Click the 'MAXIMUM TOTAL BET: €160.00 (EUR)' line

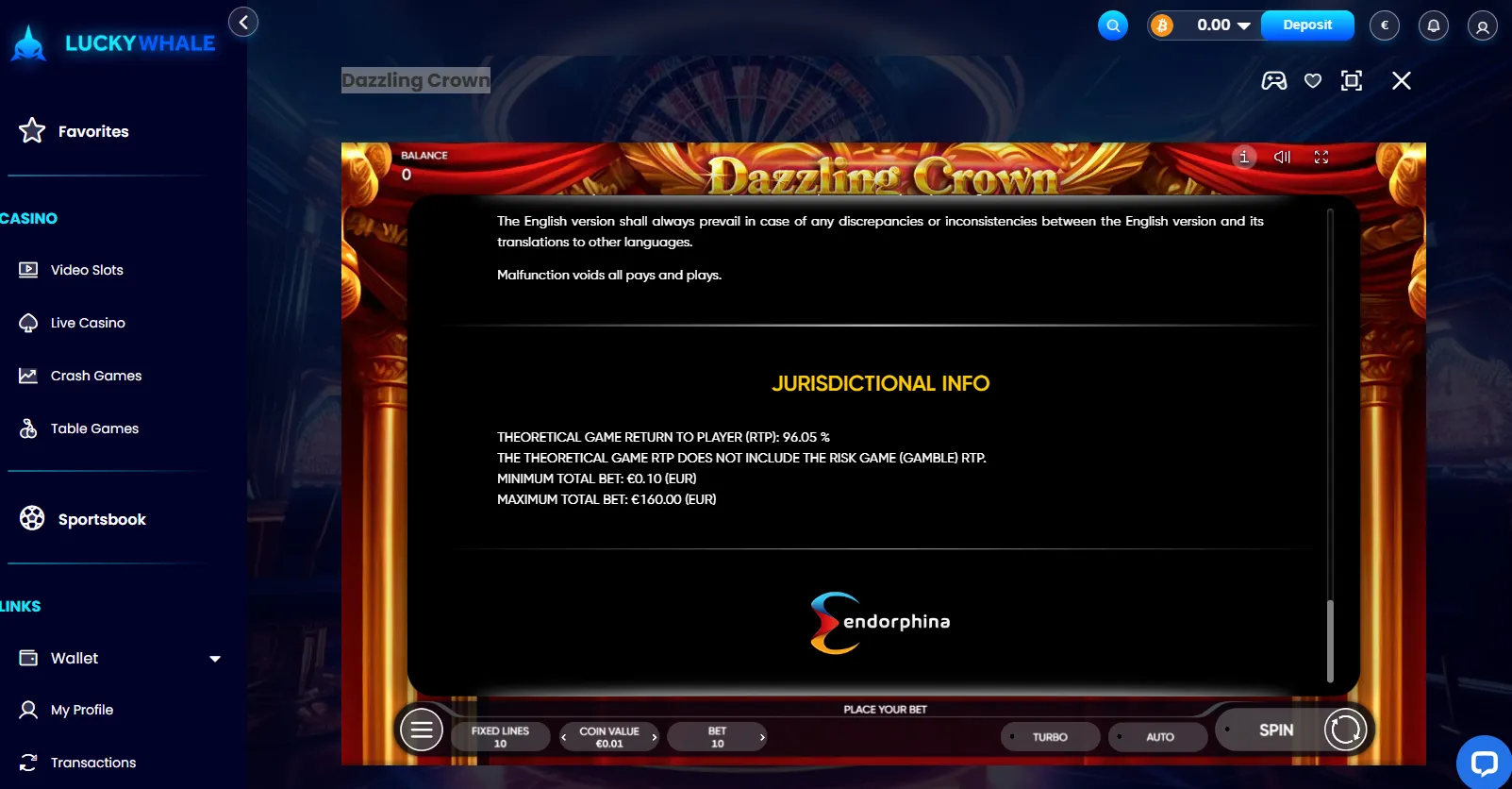click(x=606, y=499)
